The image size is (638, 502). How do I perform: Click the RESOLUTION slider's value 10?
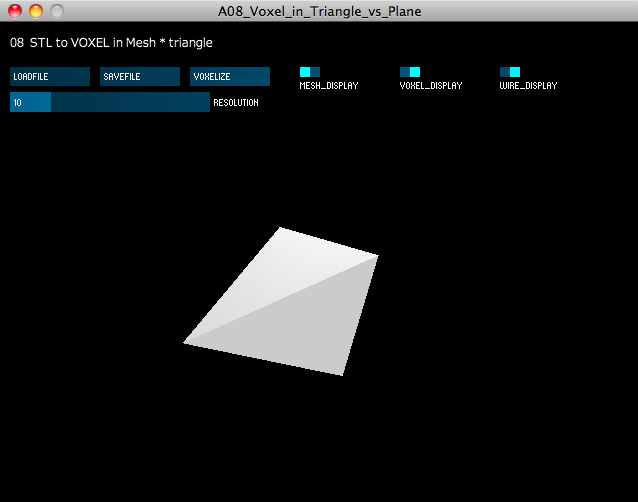(18, 102)
